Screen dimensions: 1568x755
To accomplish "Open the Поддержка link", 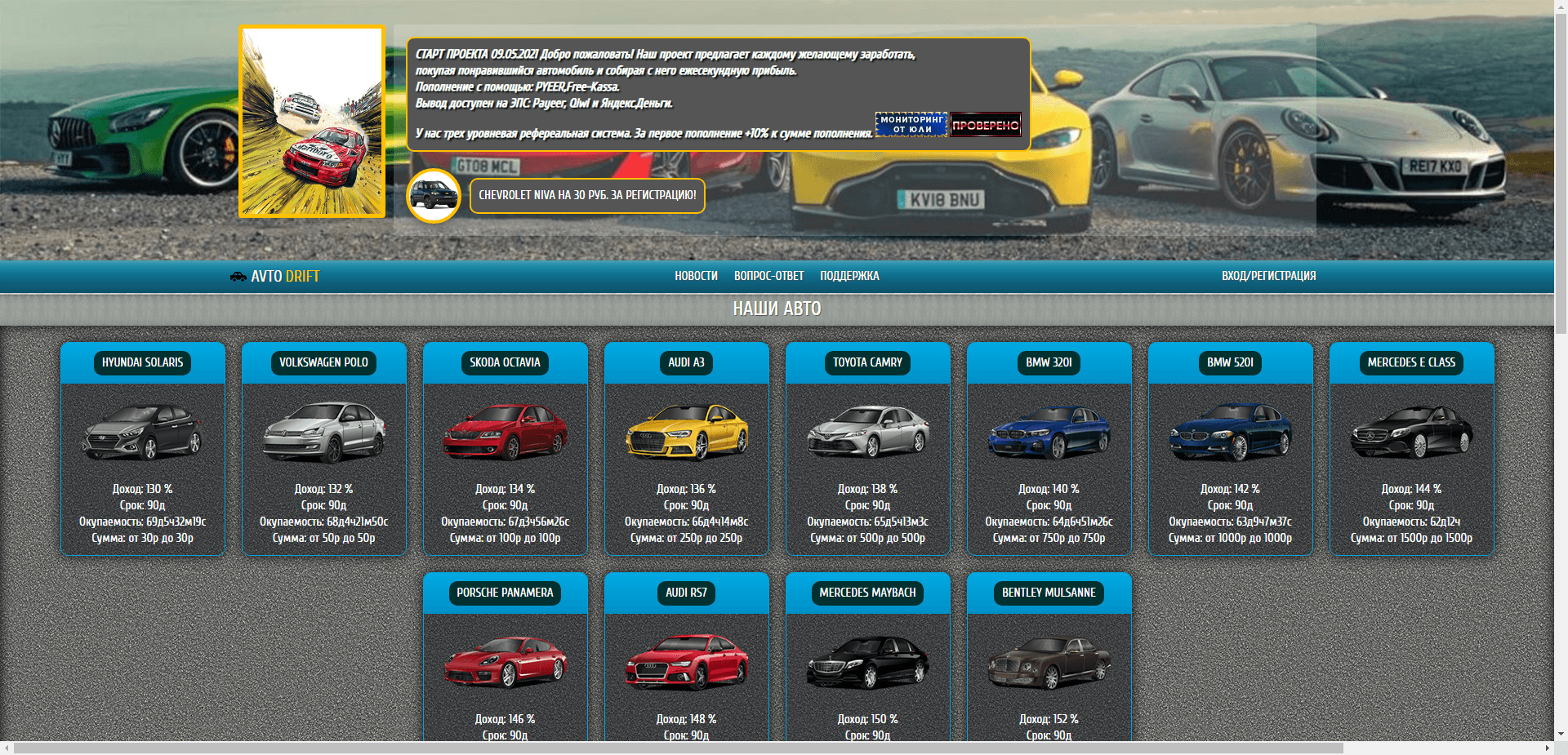I will click(x=849, y=276).
